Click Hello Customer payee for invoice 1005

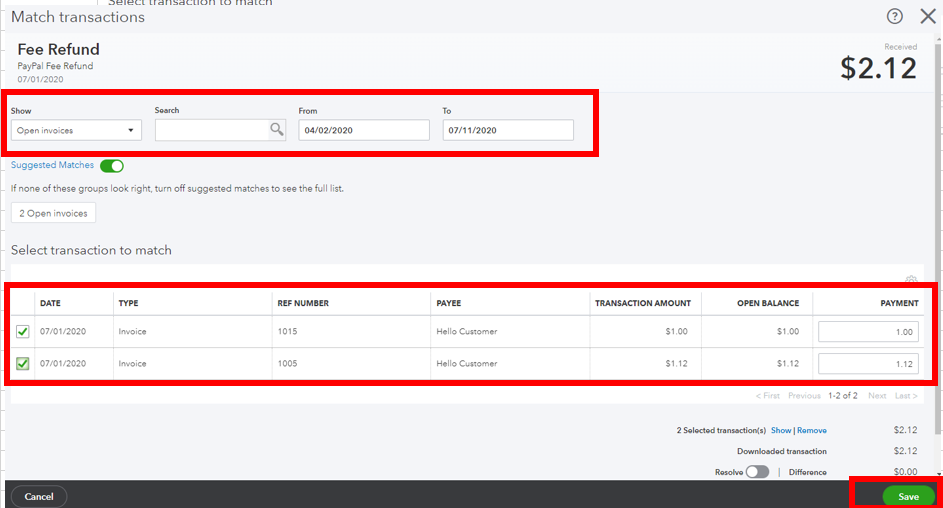coord(467,363)
